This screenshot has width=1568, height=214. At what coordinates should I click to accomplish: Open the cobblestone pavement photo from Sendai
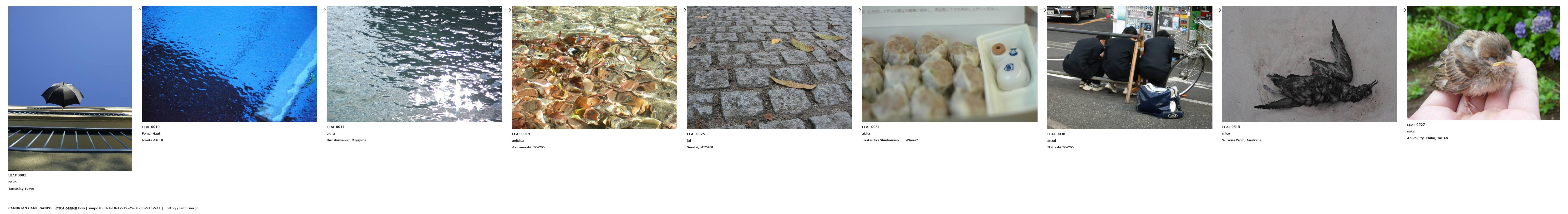[769, 68]
